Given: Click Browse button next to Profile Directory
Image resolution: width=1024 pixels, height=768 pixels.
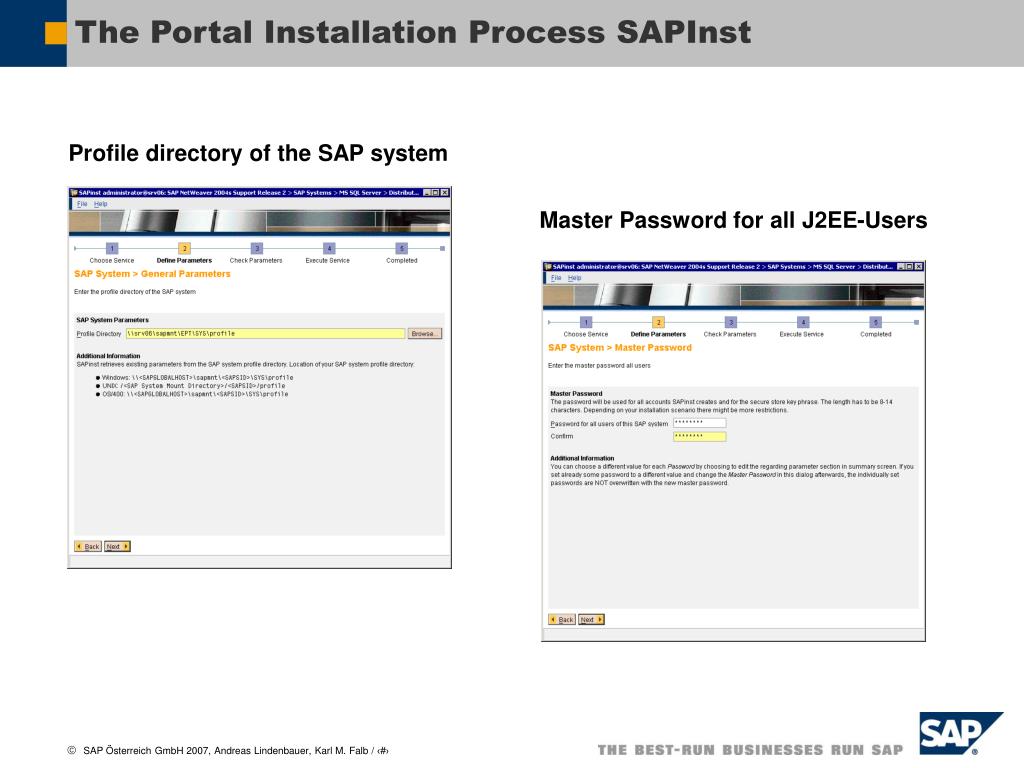Looking at the screenshot, I should pyautogui.click(x=424, y=333).
